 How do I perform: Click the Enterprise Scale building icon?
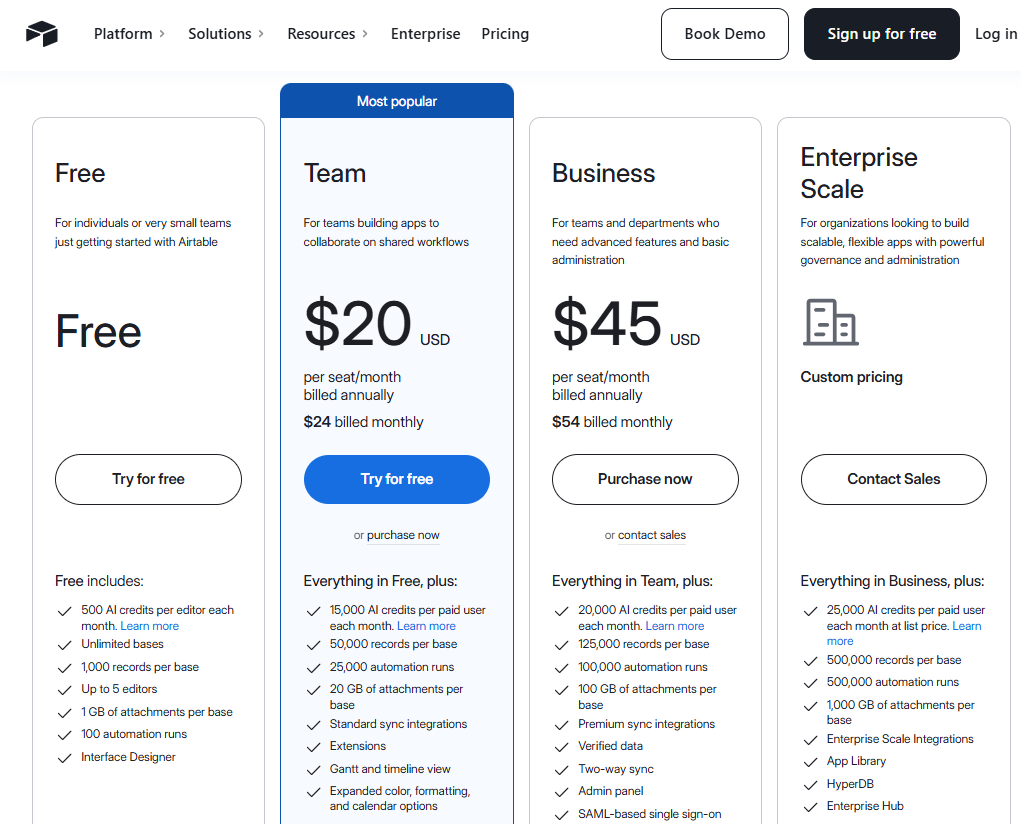[830, 322]
